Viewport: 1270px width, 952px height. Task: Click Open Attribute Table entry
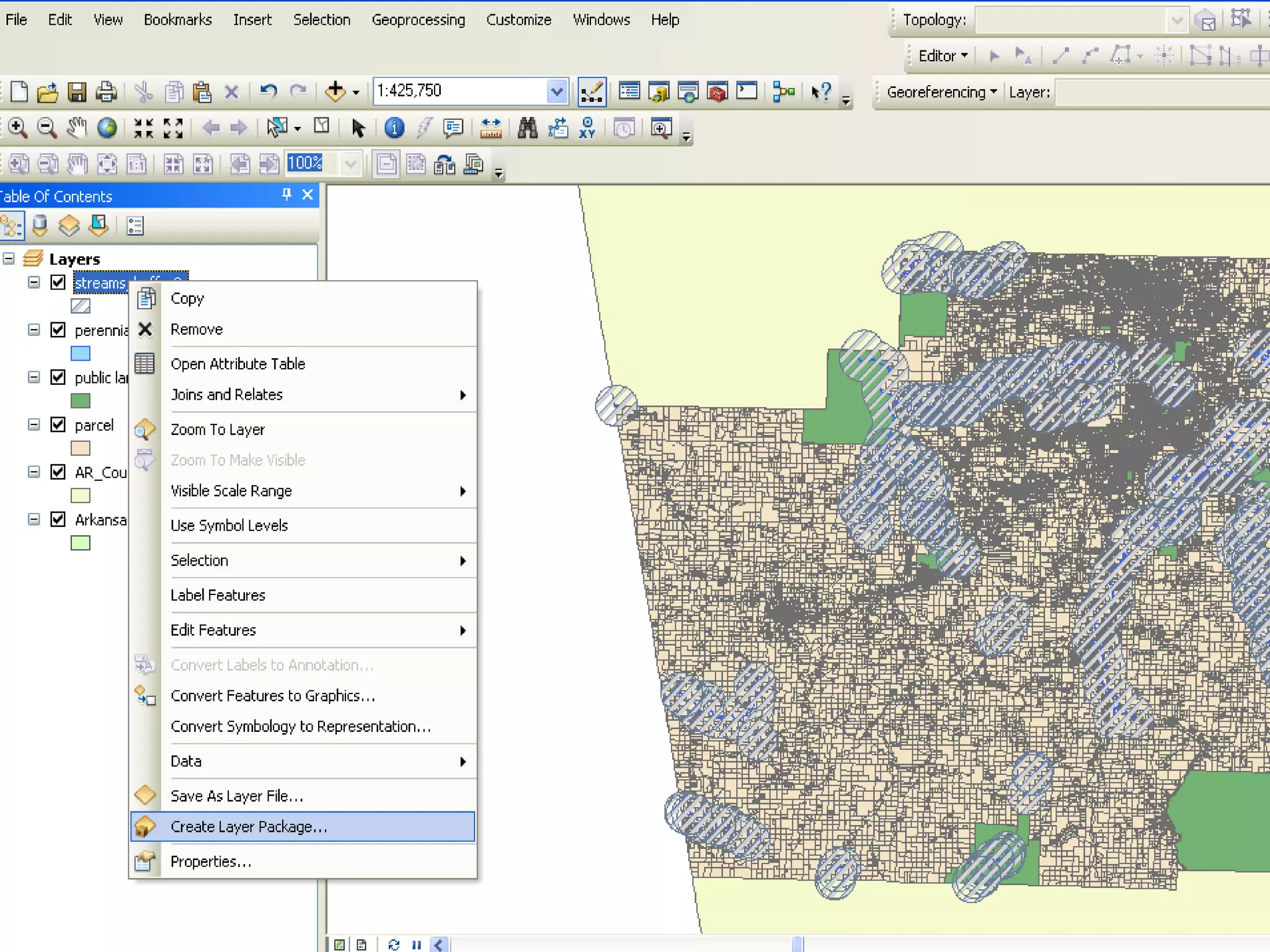(x=238, y=364)
